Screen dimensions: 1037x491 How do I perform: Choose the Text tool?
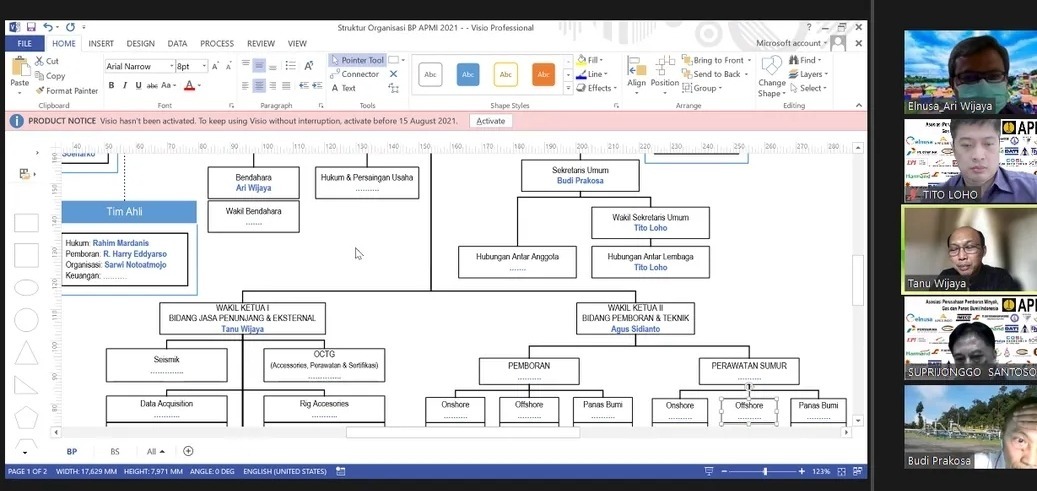click(343, 88)
